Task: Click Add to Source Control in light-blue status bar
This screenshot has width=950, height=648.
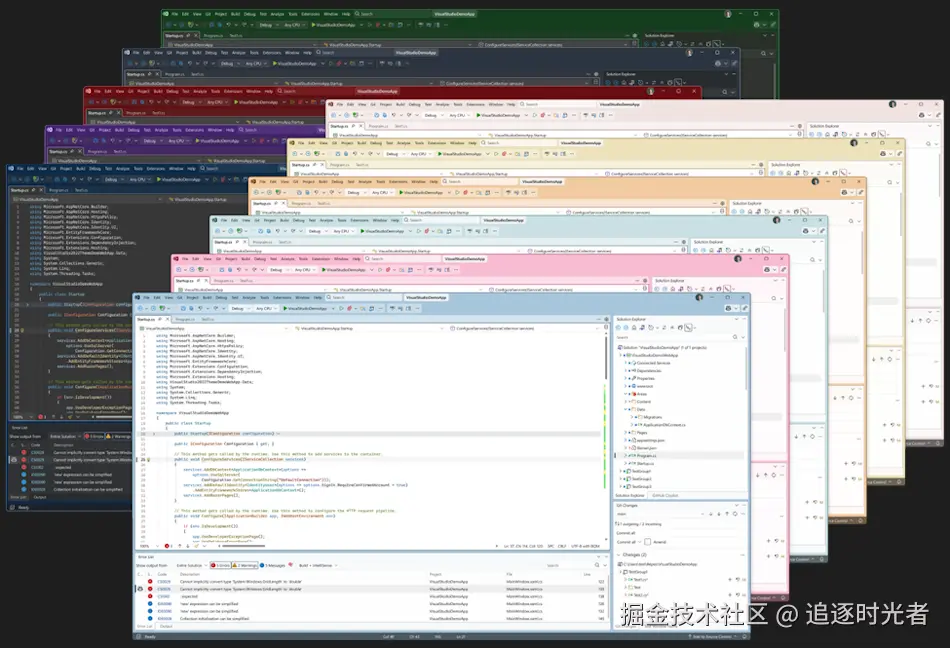Action: 712,636
